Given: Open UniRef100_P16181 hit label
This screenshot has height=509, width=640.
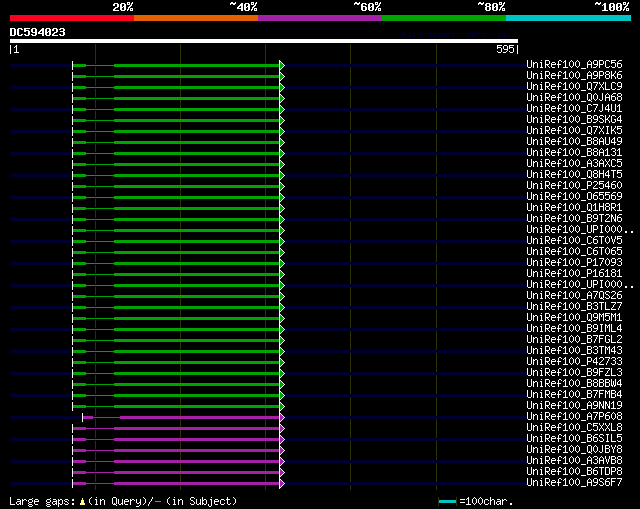Looking at the screenshot, I should pos(574,273).
